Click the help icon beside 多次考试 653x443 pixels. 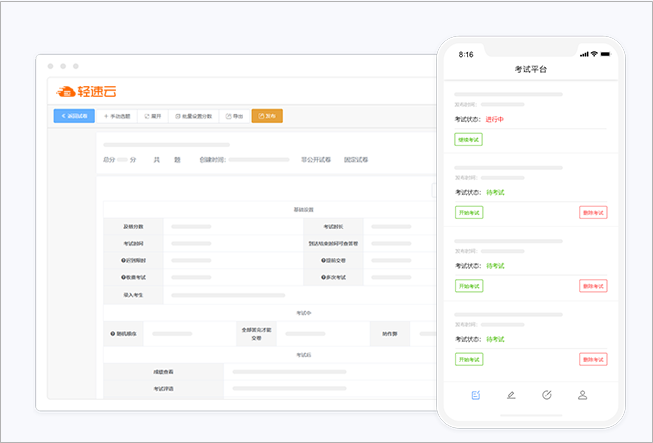(x=323, y=277)
